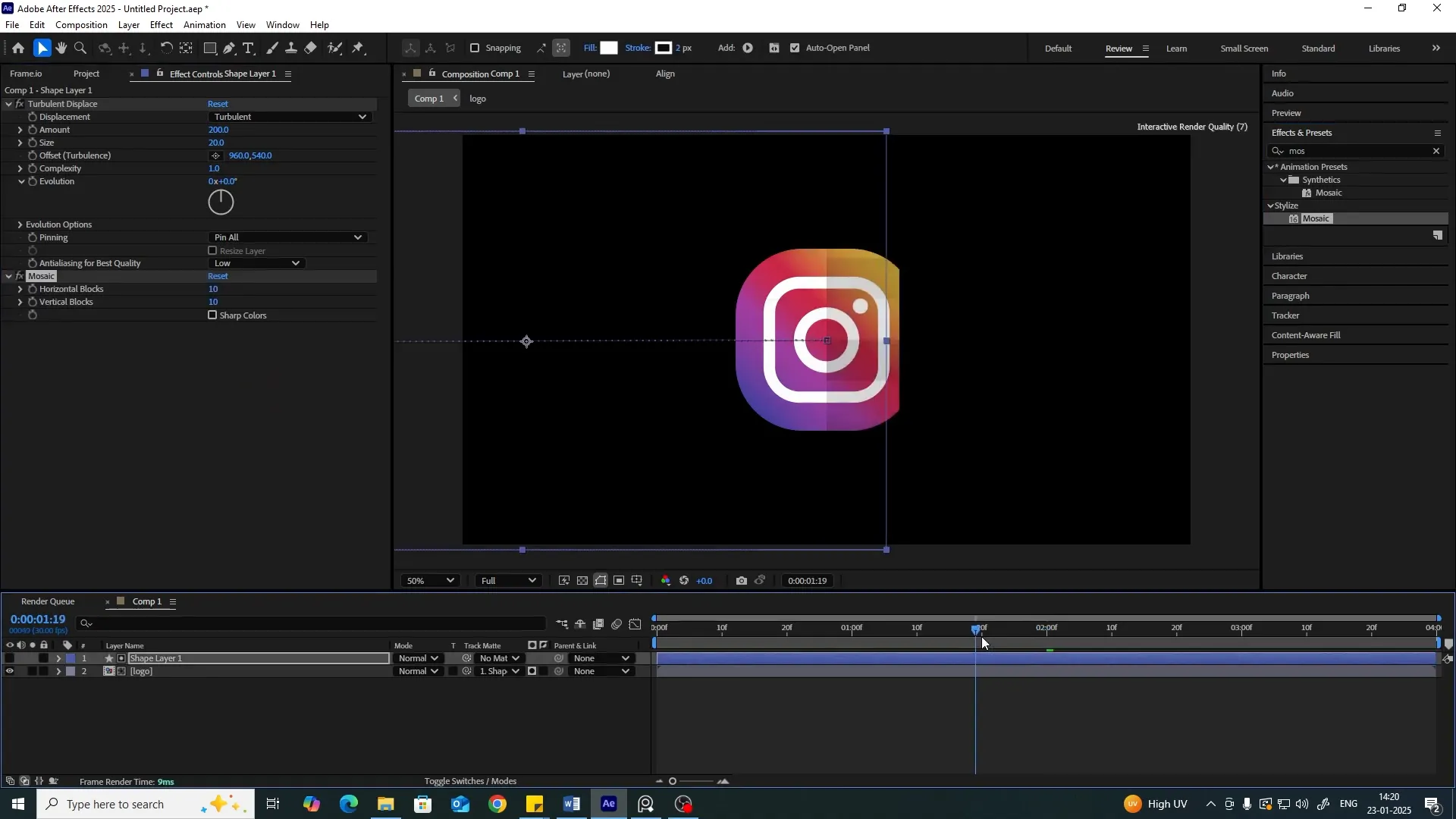Open Displacement type dropdown Turbulent
The height and width of the screenshot is (819, 1456).
289,117
